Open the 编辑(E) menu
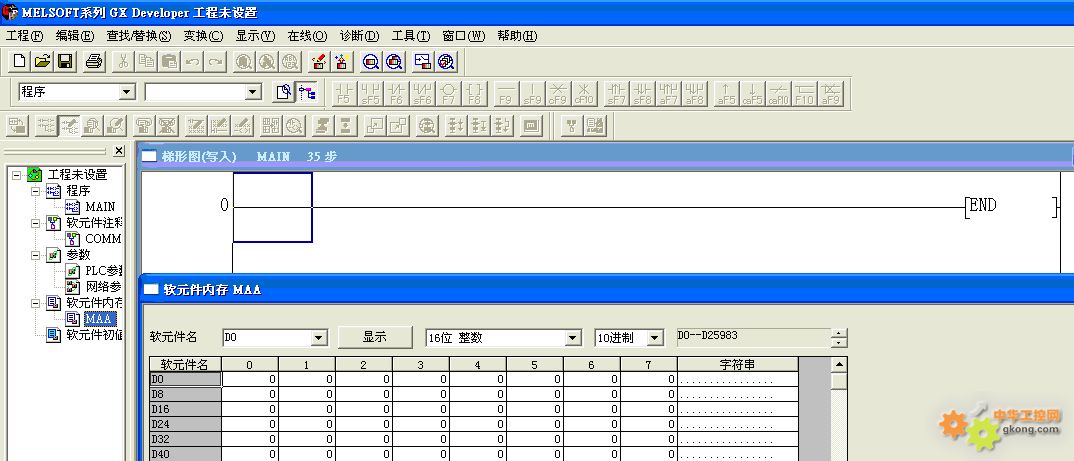 click(75, 36)
